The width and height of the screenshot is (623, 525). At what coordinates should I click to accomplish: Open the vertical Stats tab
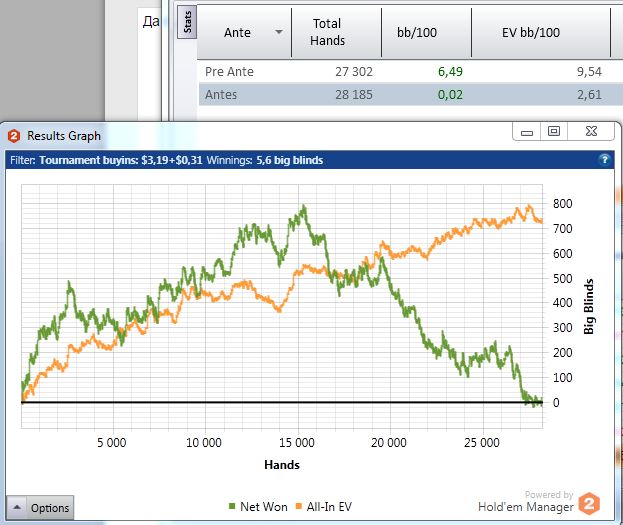coord(187,22)
